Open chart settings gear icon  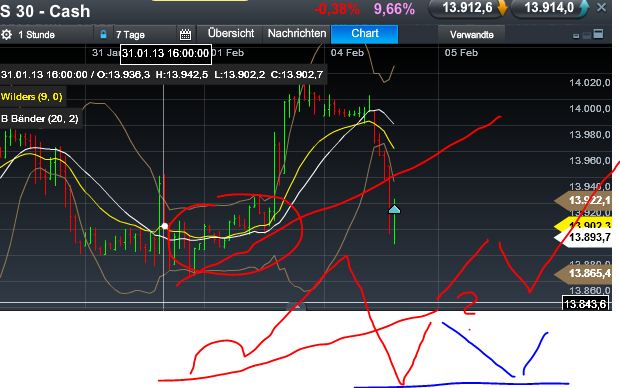6,35
